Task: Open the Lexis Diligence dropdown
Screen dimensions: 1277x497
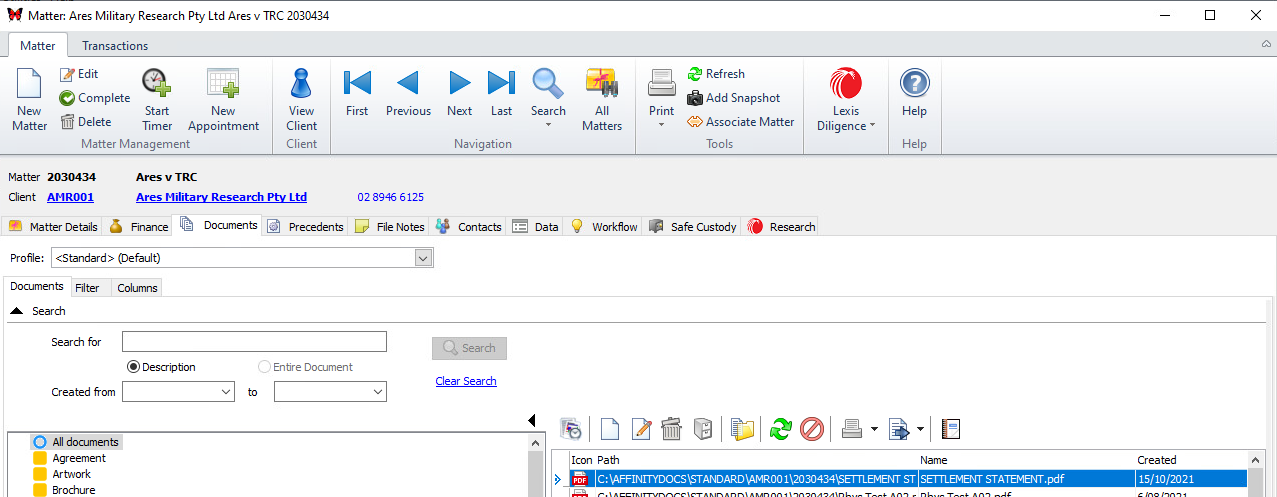Action: 846,100
